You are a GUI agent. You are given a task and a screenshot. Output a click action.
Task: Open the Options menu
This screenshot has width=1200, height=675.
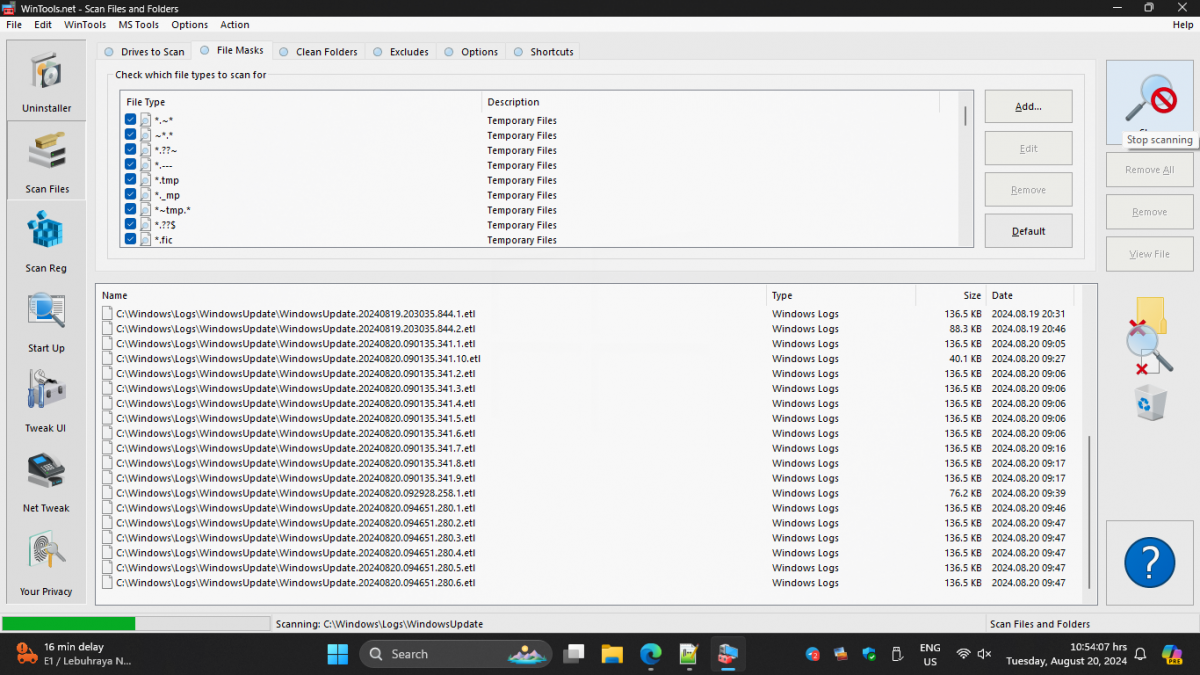(x=190, y=24)
